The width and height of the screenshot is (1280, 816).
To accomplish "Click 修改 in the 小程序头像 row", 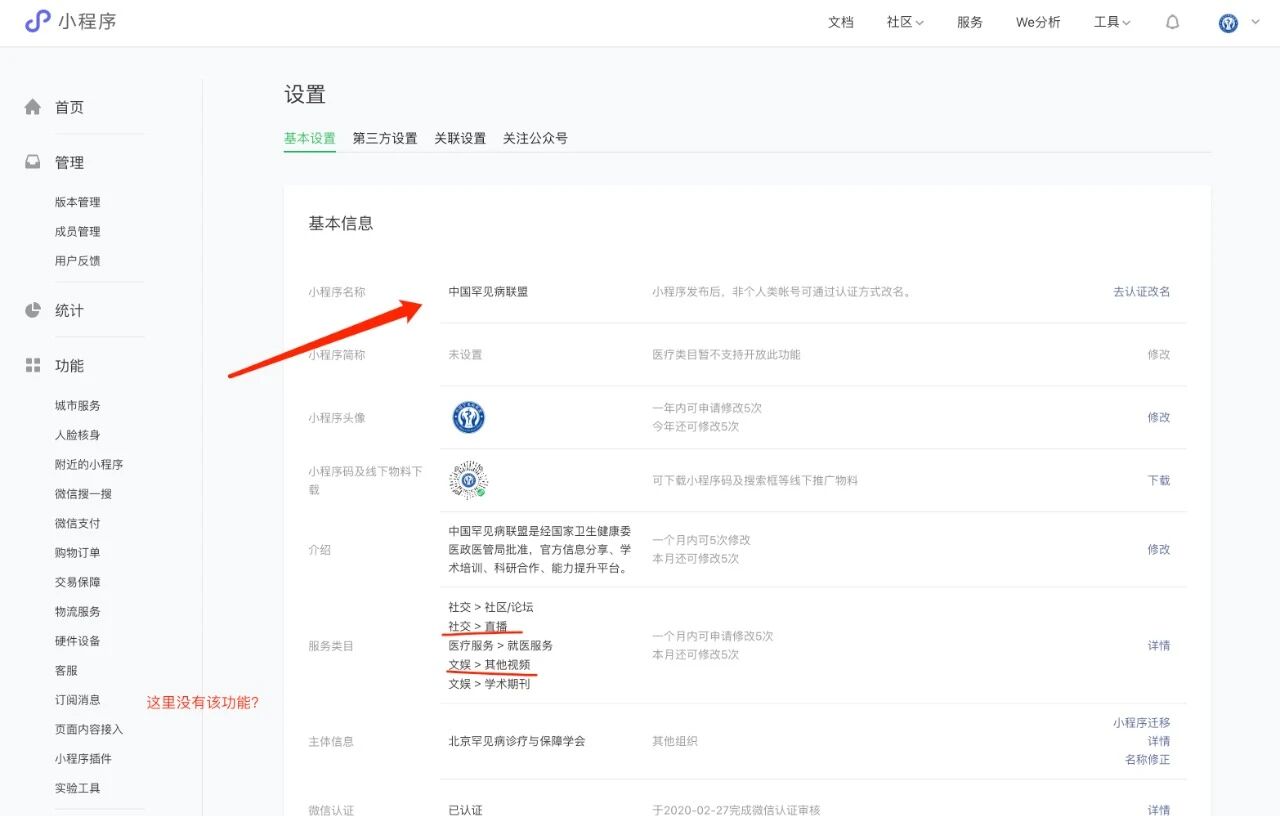I will [x=1159, y=417].
